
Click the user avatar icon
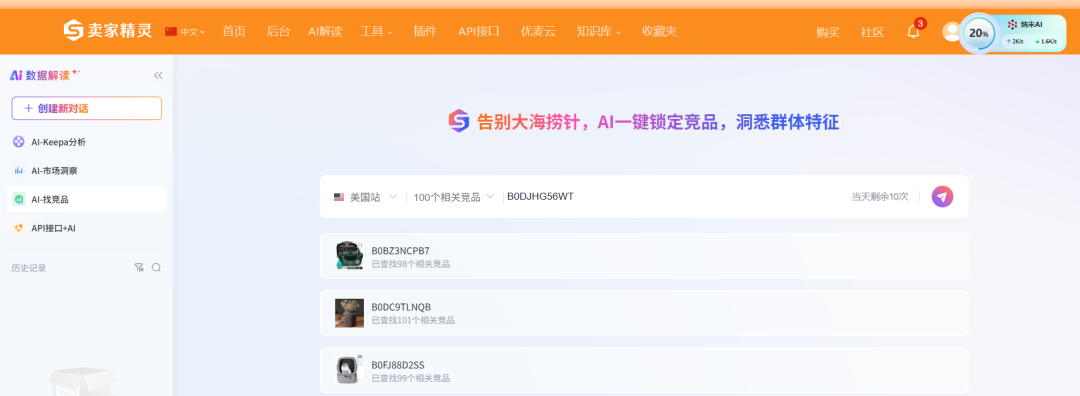951,32
